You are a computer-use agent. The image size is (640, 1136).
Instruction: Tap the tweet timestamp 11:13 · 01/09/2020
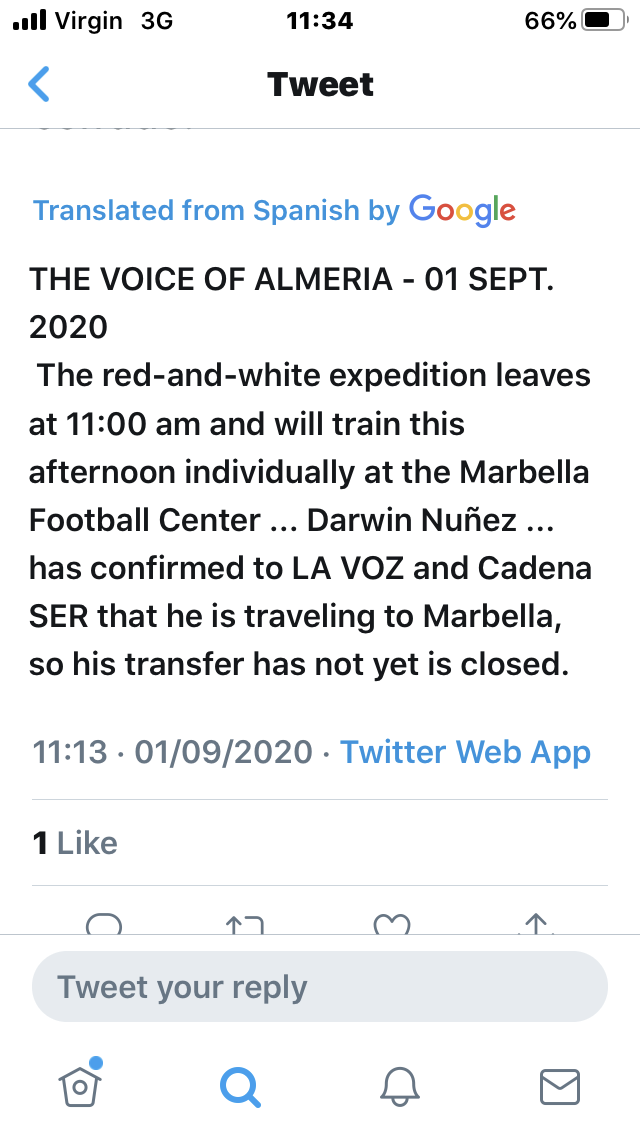[x=173, y=752]
